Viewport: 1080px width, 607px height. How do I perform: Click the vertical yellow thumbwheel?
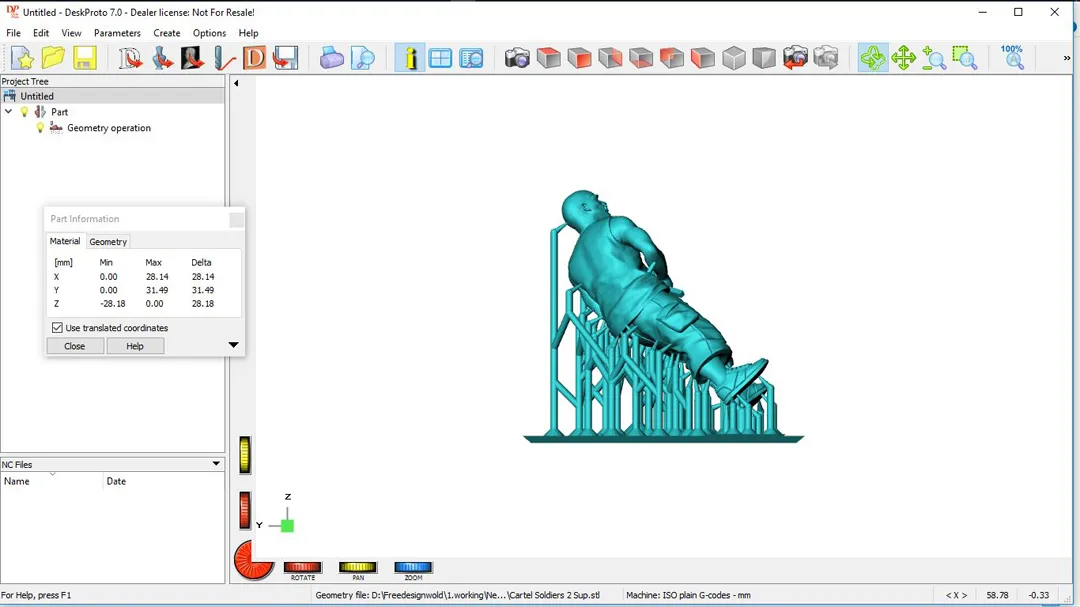click(x=245, y=455)
